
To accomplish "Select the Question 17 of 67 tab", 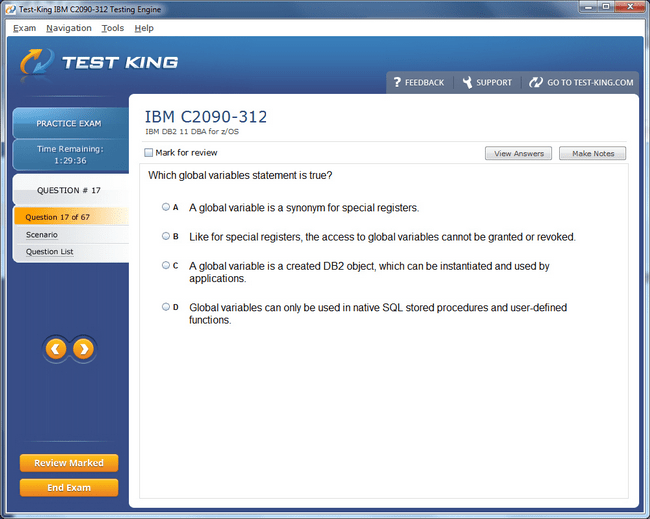I will pyautogui.click(x=71, y=217).
